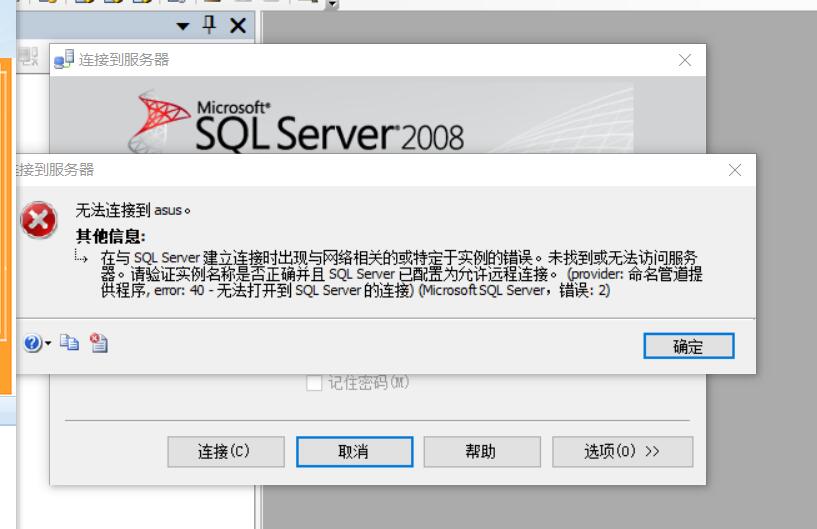Screen dimensions: 817x529
Task: Click the red error icon
Action: tap(39, 219)
